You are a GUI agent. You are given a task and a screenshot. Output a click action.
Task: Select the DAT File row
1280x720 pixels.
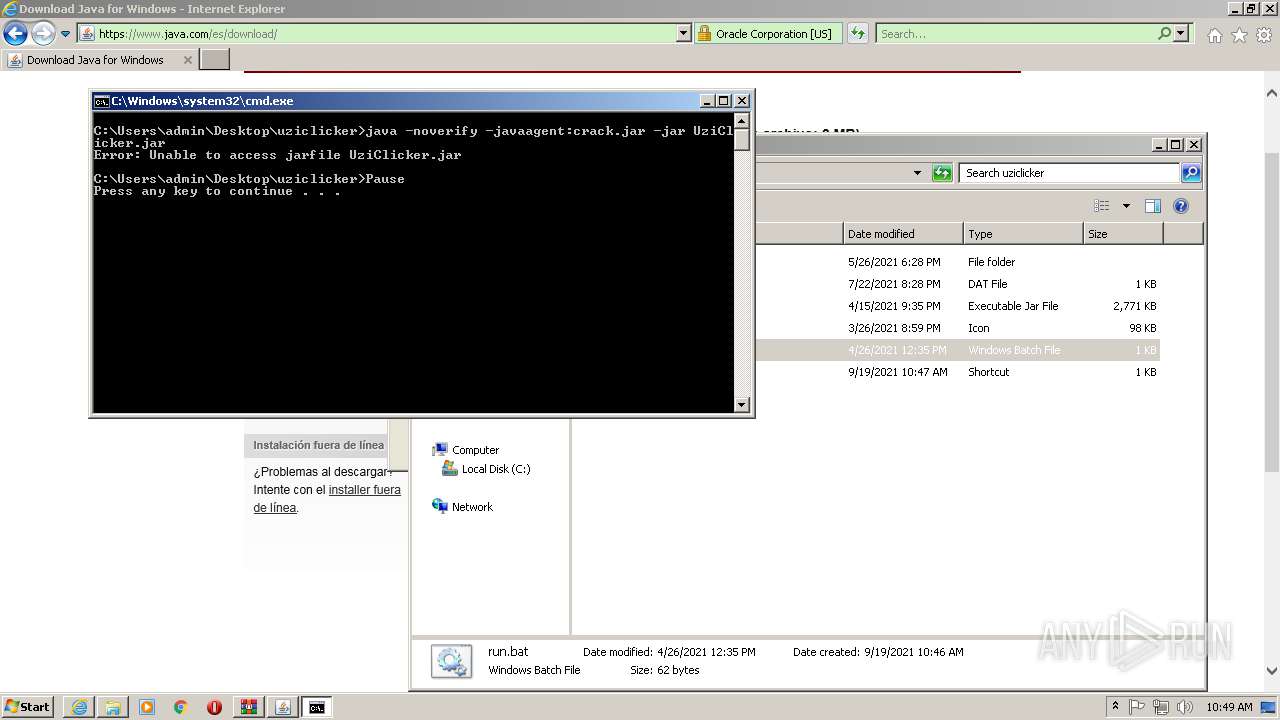tap(958, 284)
